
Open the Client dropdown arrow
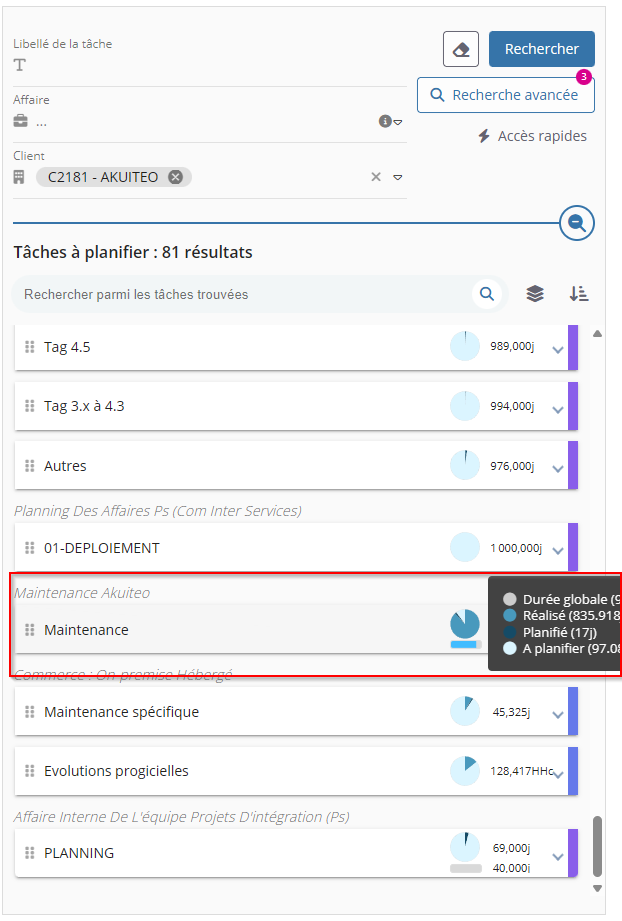[x=398, y=177]
